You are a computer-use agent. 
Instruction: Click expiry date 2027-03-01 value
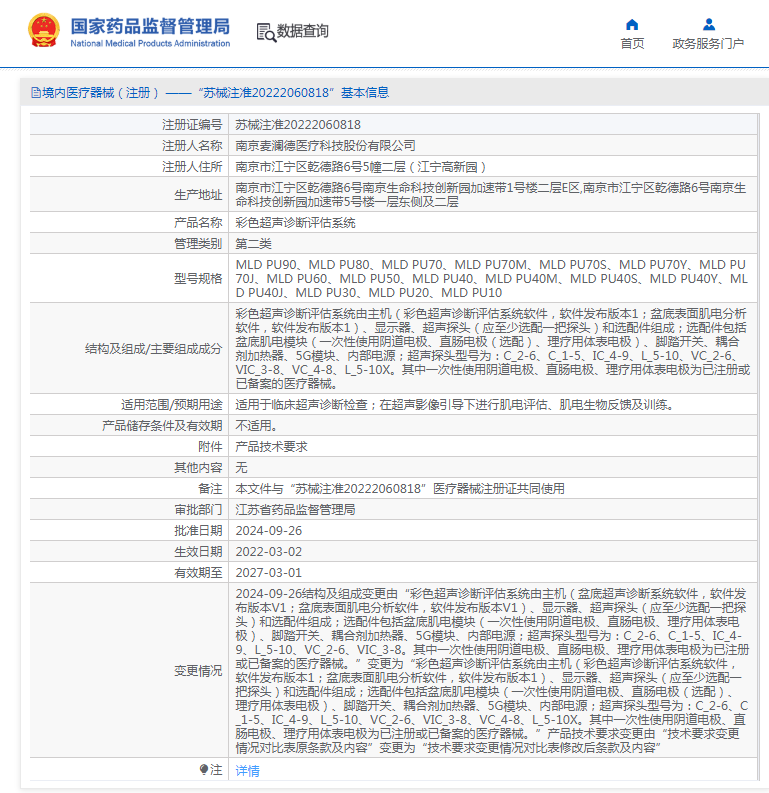click(x=268, y=572)
